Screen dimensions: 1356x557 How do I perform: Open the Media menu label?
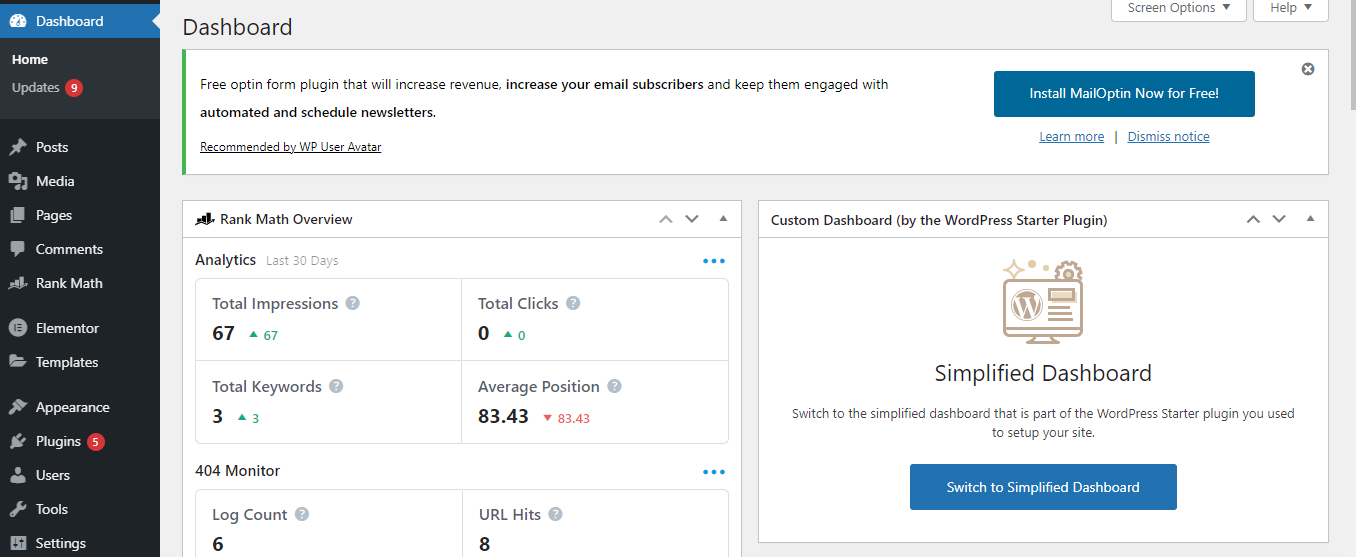[55, 181]
